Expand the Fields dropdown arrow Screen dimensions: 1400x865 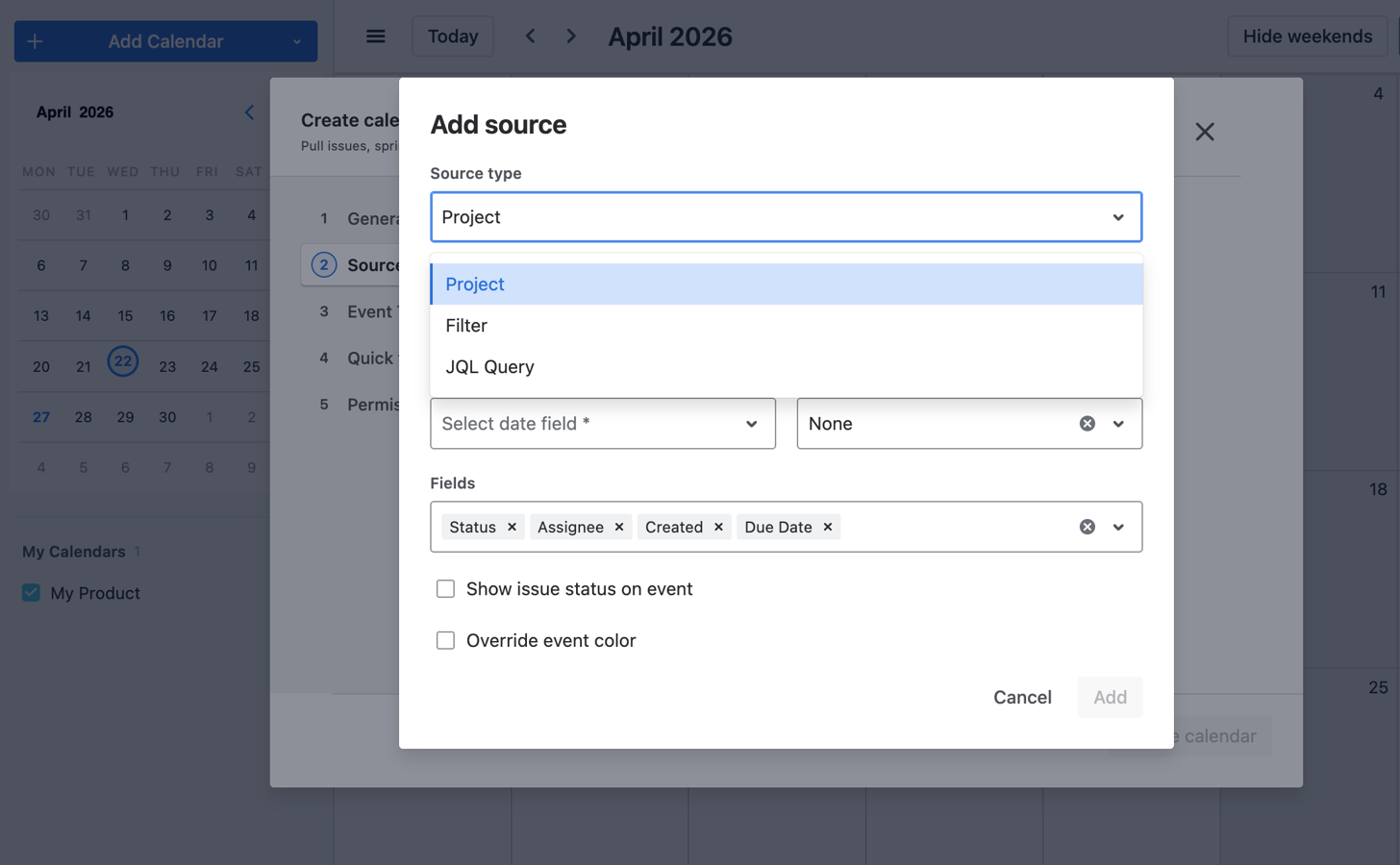click(x=1118, y=527)
